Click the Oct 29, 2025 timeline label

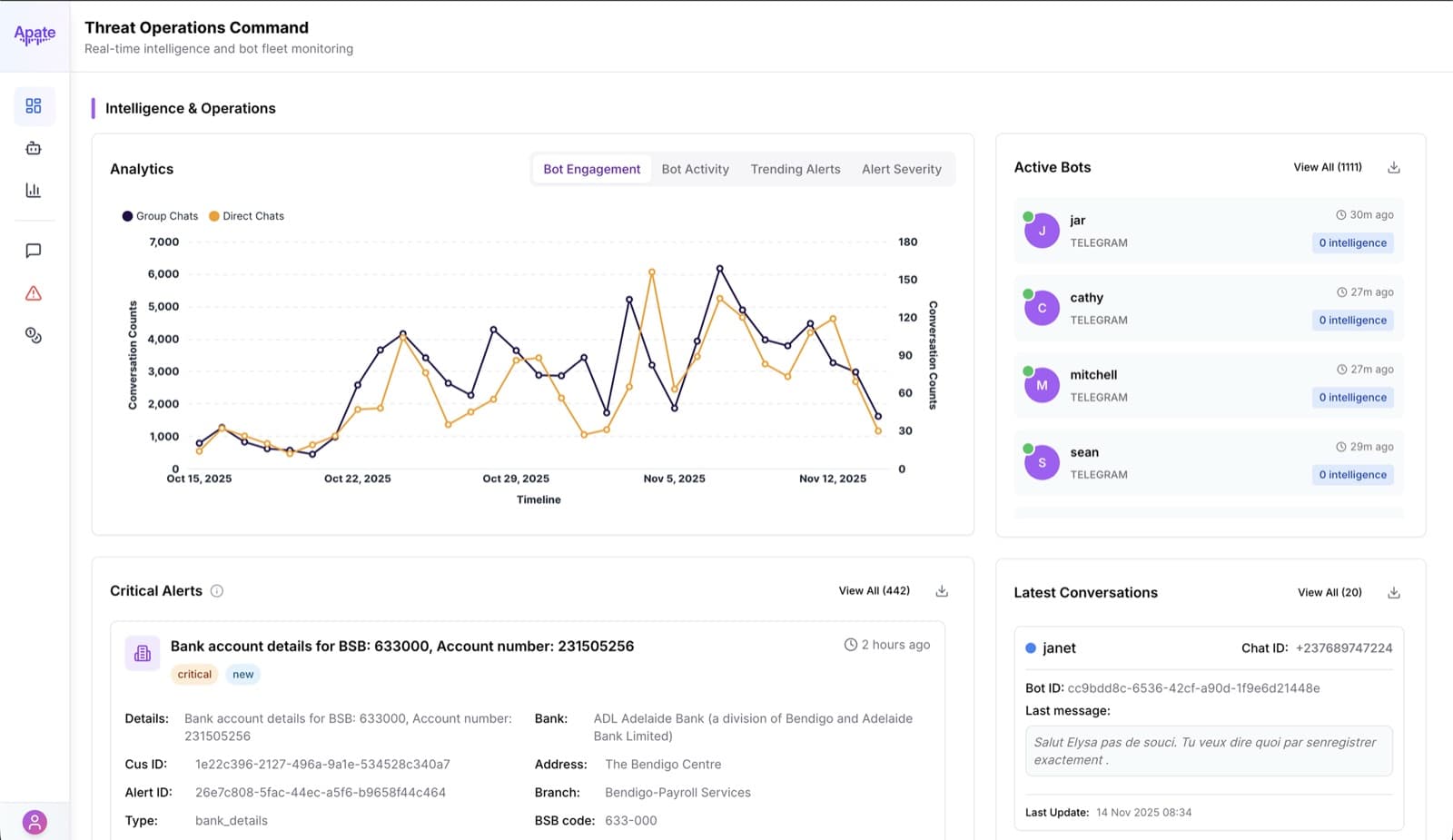[516, 479]
